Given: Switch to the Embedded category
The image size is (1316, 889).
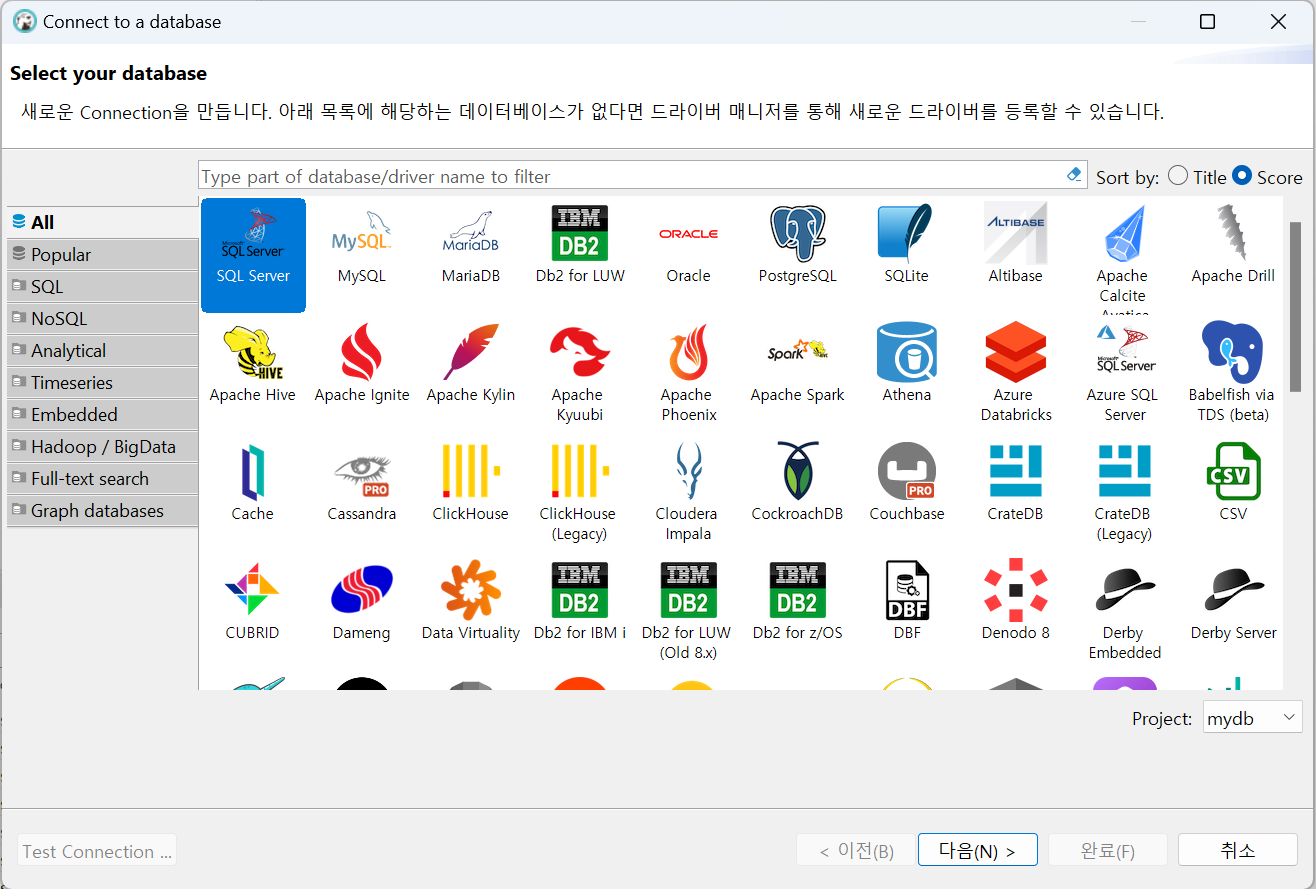Looking at the screenshot, I should tap(102, 414).
